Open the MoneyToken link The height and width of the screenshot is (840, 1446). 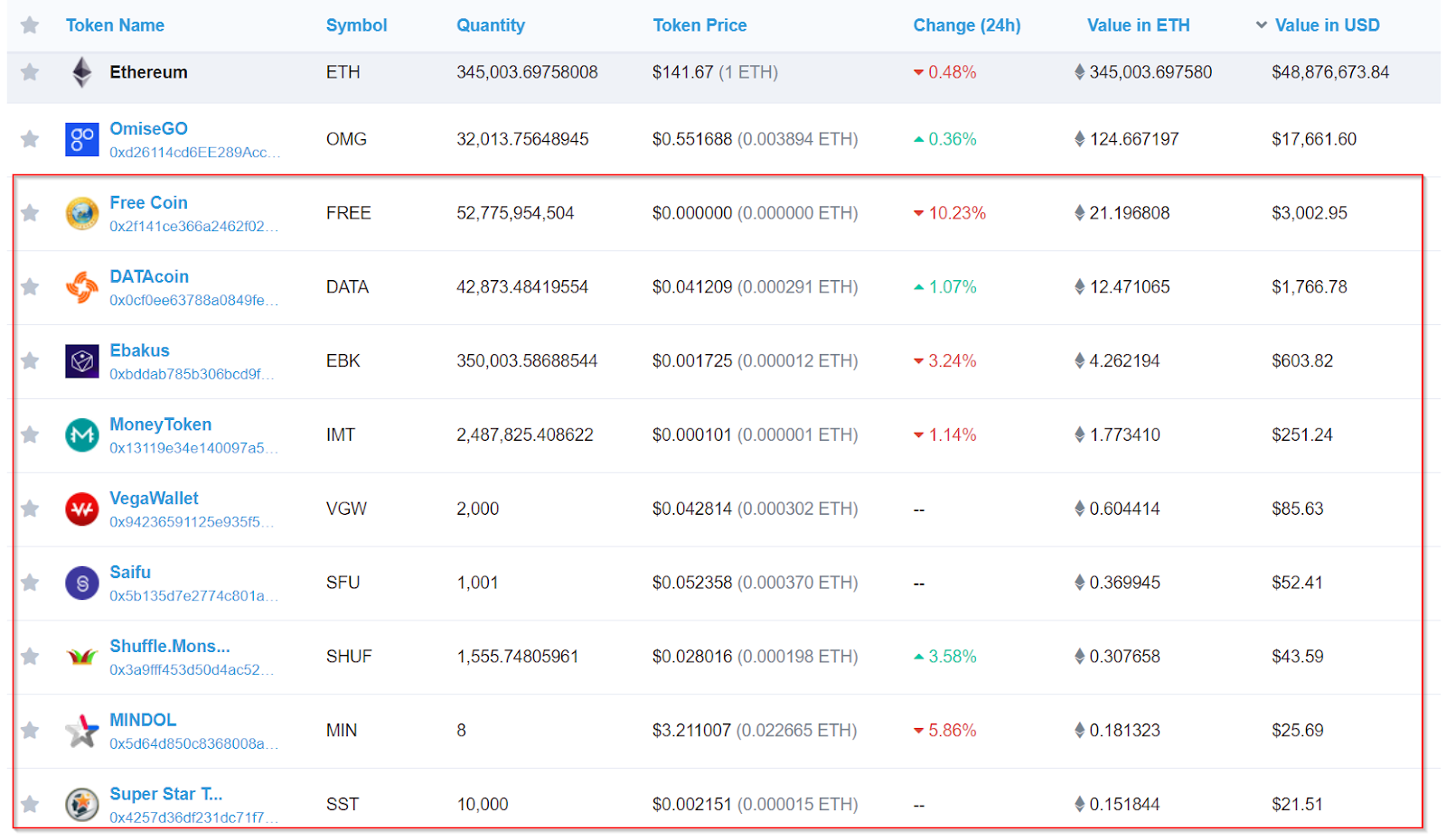click(x=160, y=425)
